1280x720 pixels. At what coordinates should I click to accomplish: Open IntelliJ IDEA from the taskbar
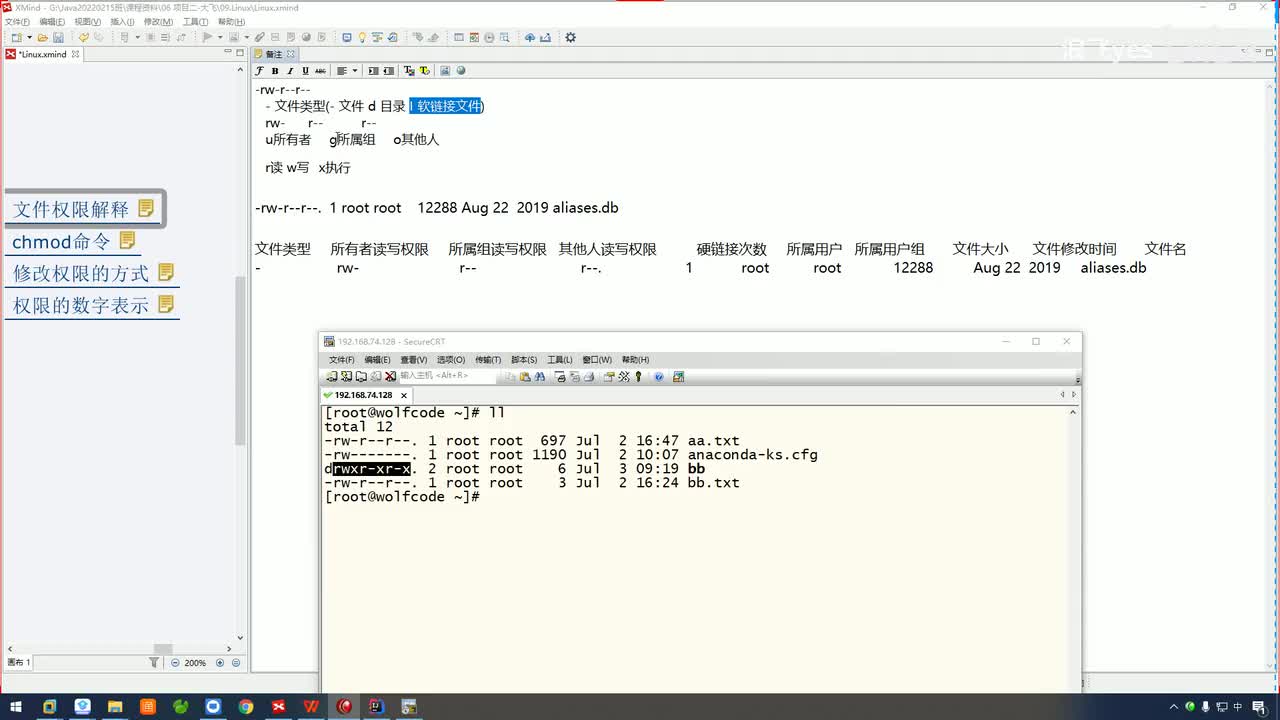[x=376, y=706]
